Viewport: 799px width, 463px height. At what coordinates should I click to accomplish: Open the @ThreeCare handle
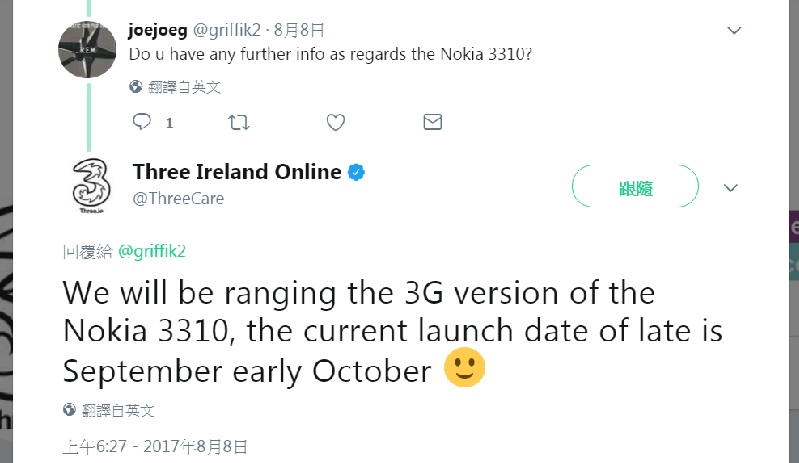pyautogui.click(x=178, y=198)
